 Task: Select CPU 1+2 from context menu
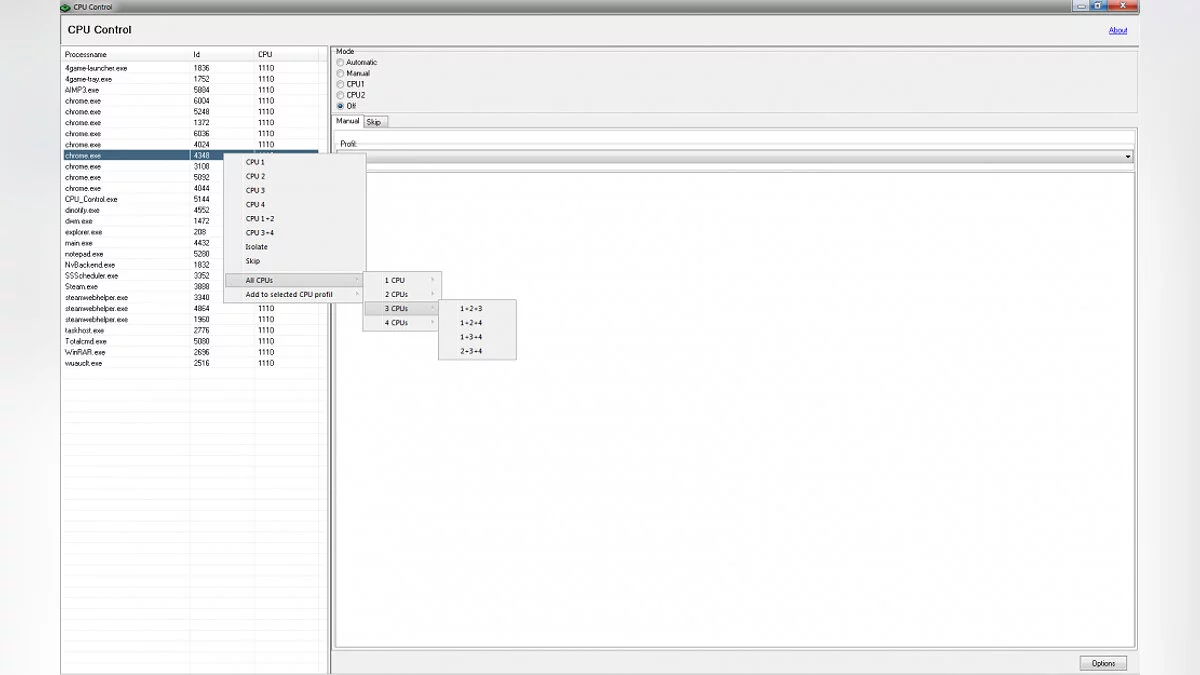pyautogui.click(x=260, y=218)
